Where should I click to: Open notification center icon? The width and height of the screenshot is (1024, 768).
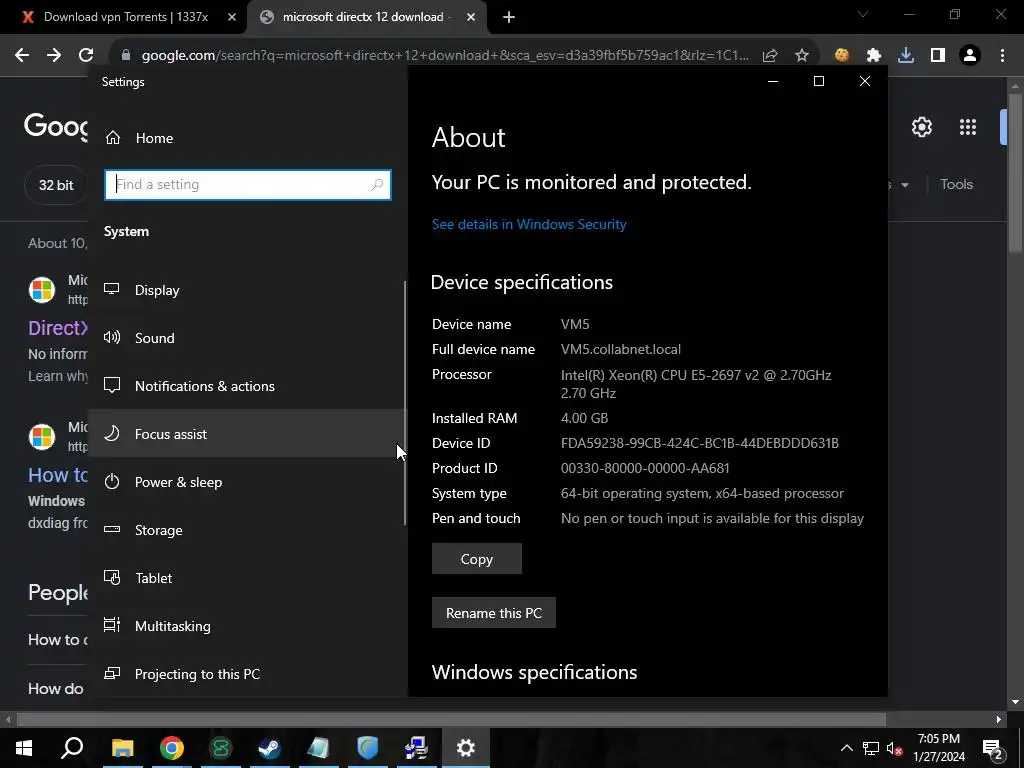click(x=993, y=748)
